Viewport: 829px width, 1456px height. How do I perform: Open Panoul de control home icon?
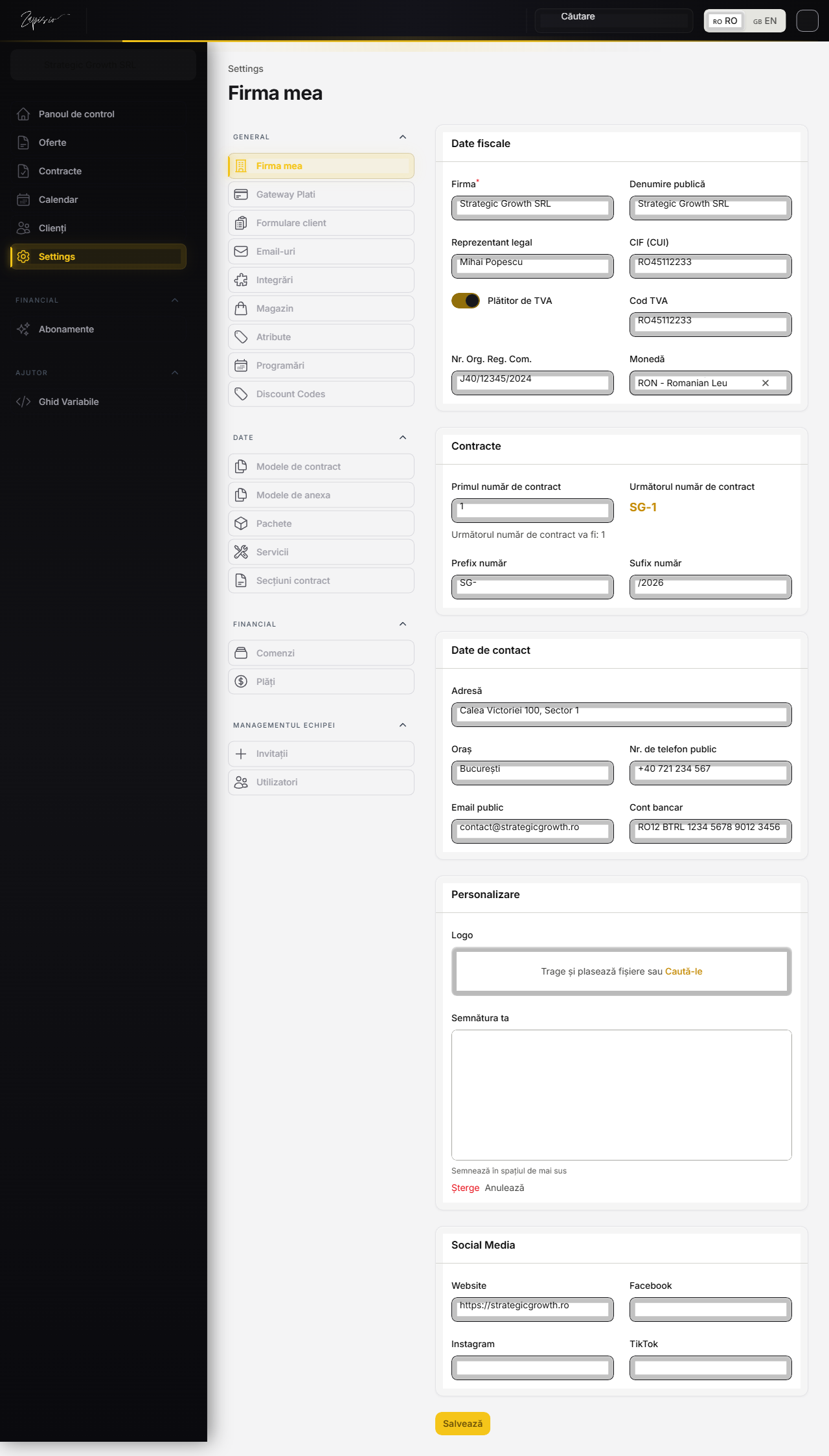pyautogui.click(x=23, y=114)
